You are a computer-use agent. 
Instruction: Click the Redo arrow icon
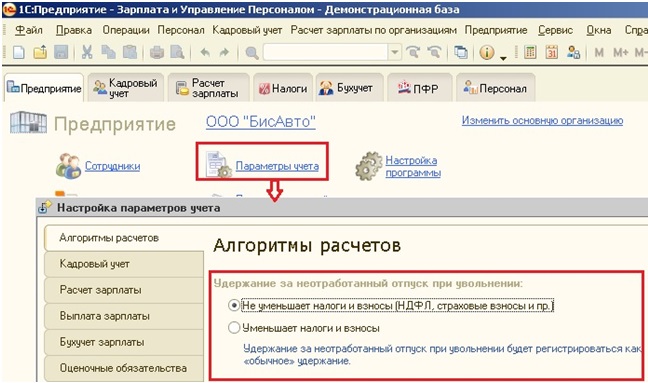(224, 52)
